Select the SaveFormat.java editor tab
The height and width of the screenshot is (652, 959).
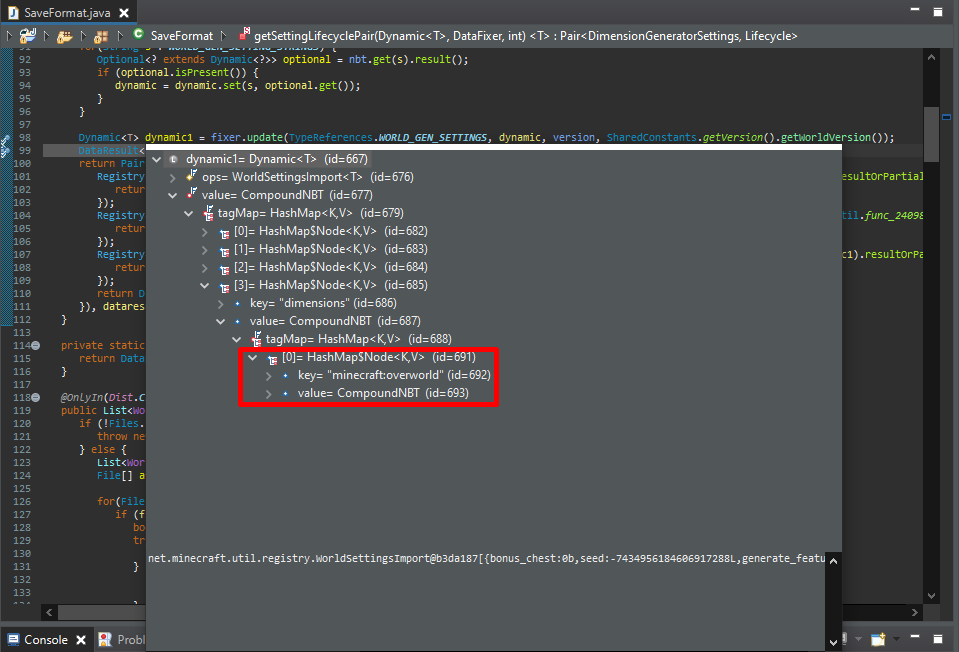(x=60, y=13)
